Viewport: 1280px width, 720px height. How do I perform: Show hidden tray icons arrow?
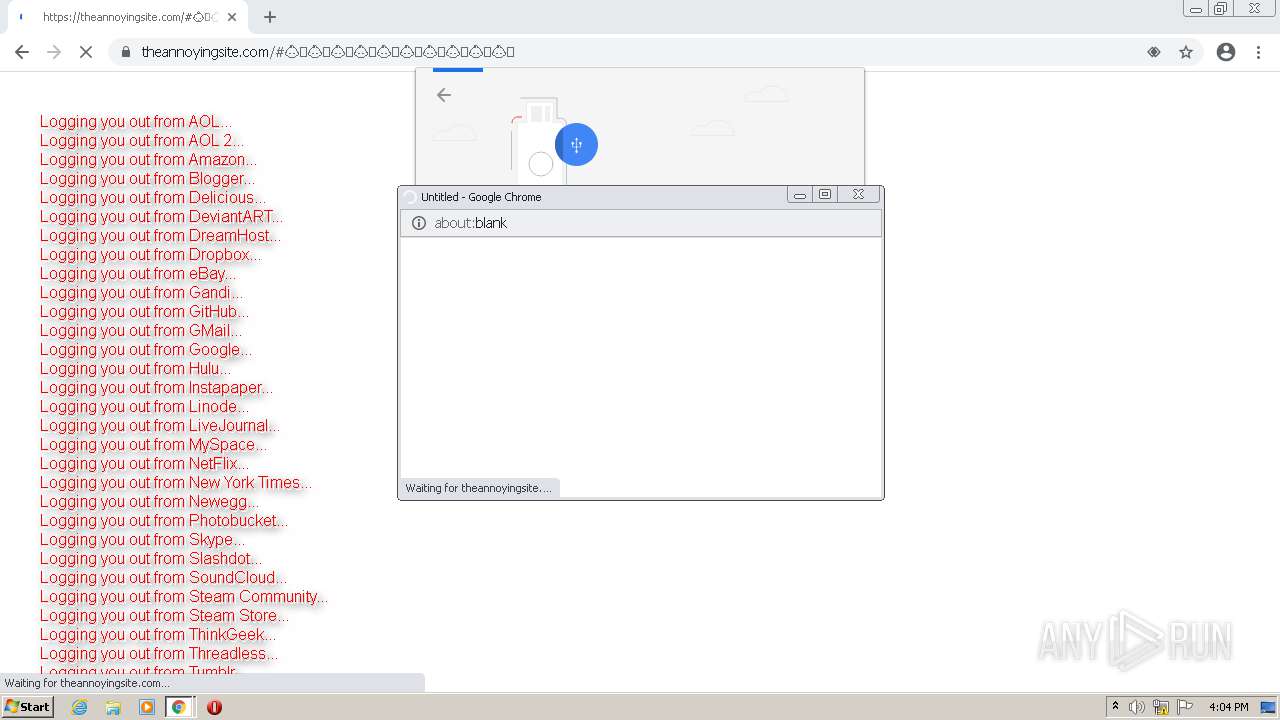point(1115,707)
